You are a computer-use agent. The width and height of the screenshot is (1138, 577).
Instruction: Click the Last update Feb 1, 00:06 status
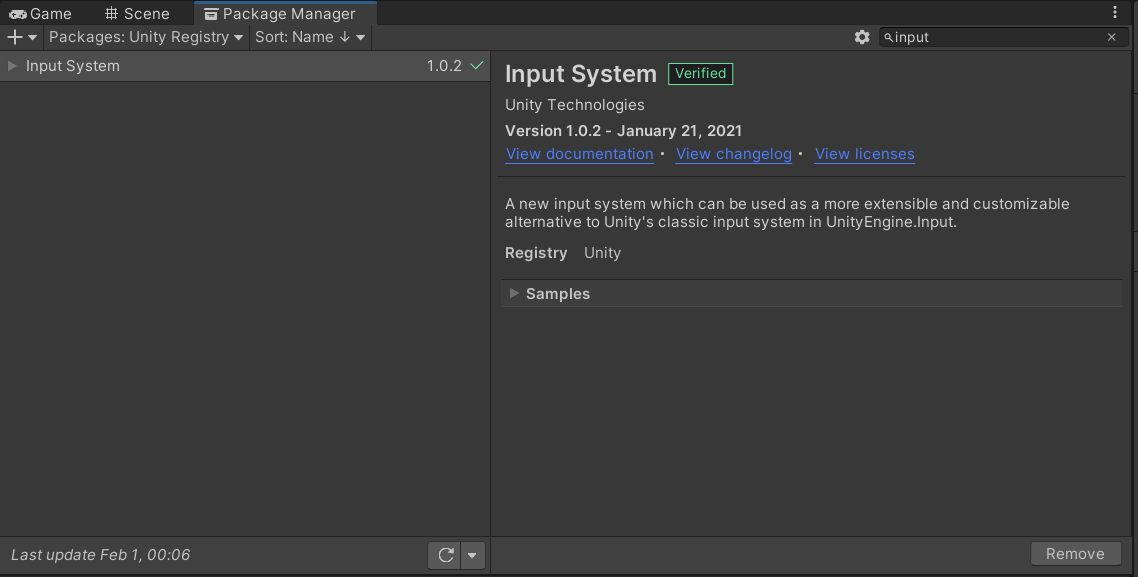click(x=101, y=555)
